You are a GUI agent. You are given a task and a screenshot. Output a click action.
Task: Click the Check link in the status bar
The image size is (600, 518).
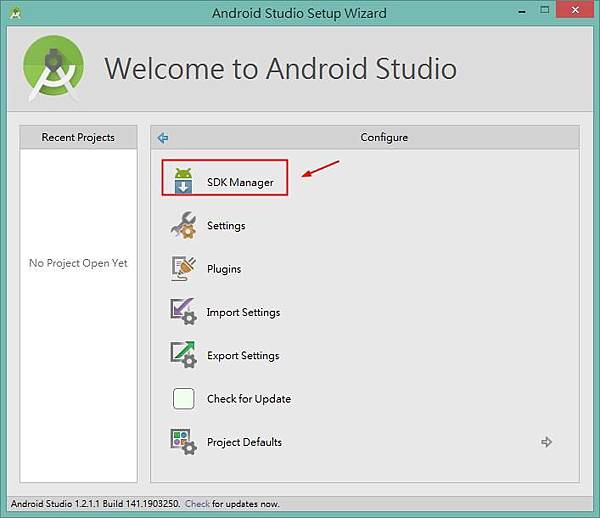(197, 504)
